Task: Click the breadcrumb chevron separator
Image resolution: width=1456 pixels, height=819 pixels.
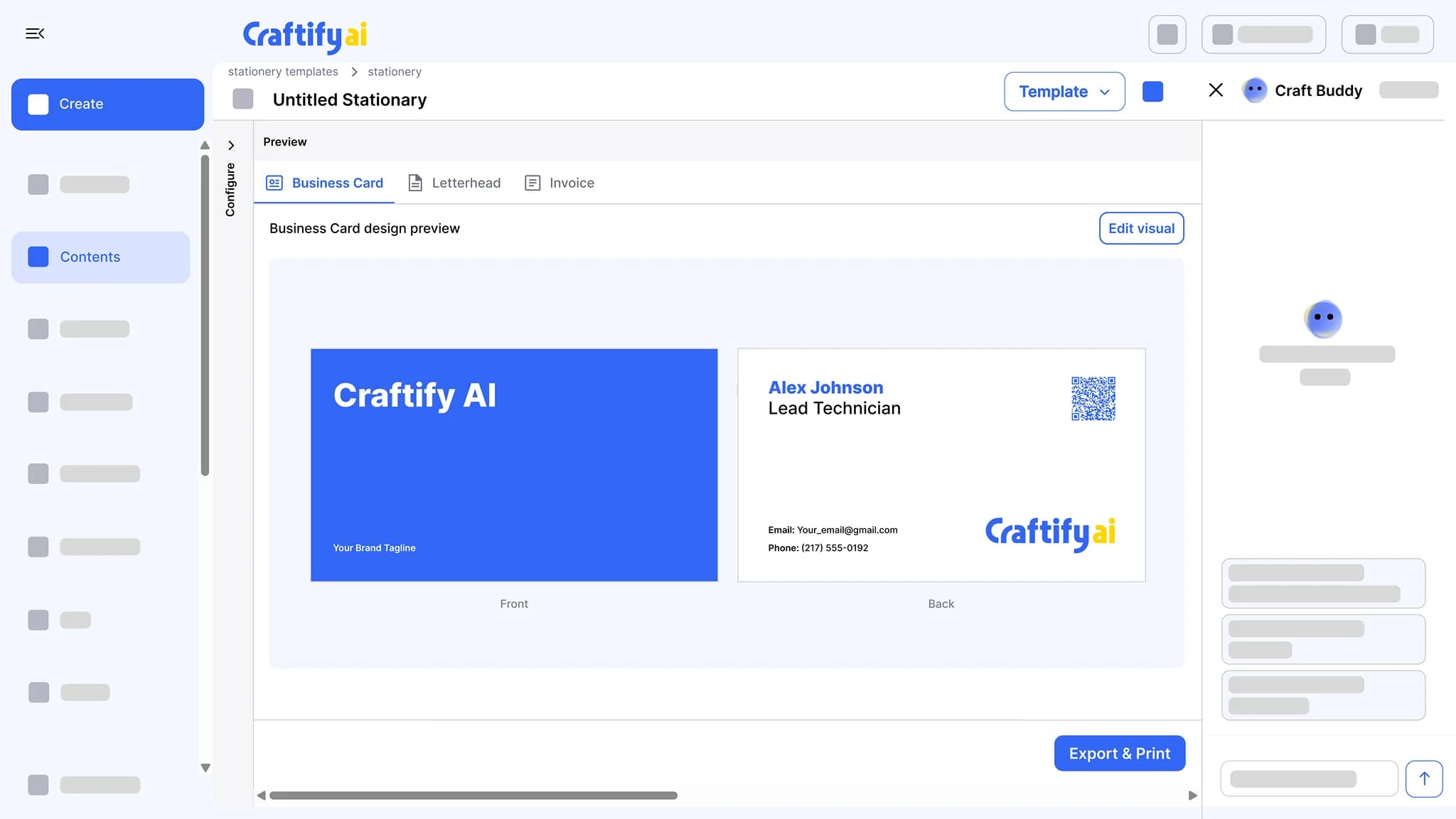Action: 354,72
